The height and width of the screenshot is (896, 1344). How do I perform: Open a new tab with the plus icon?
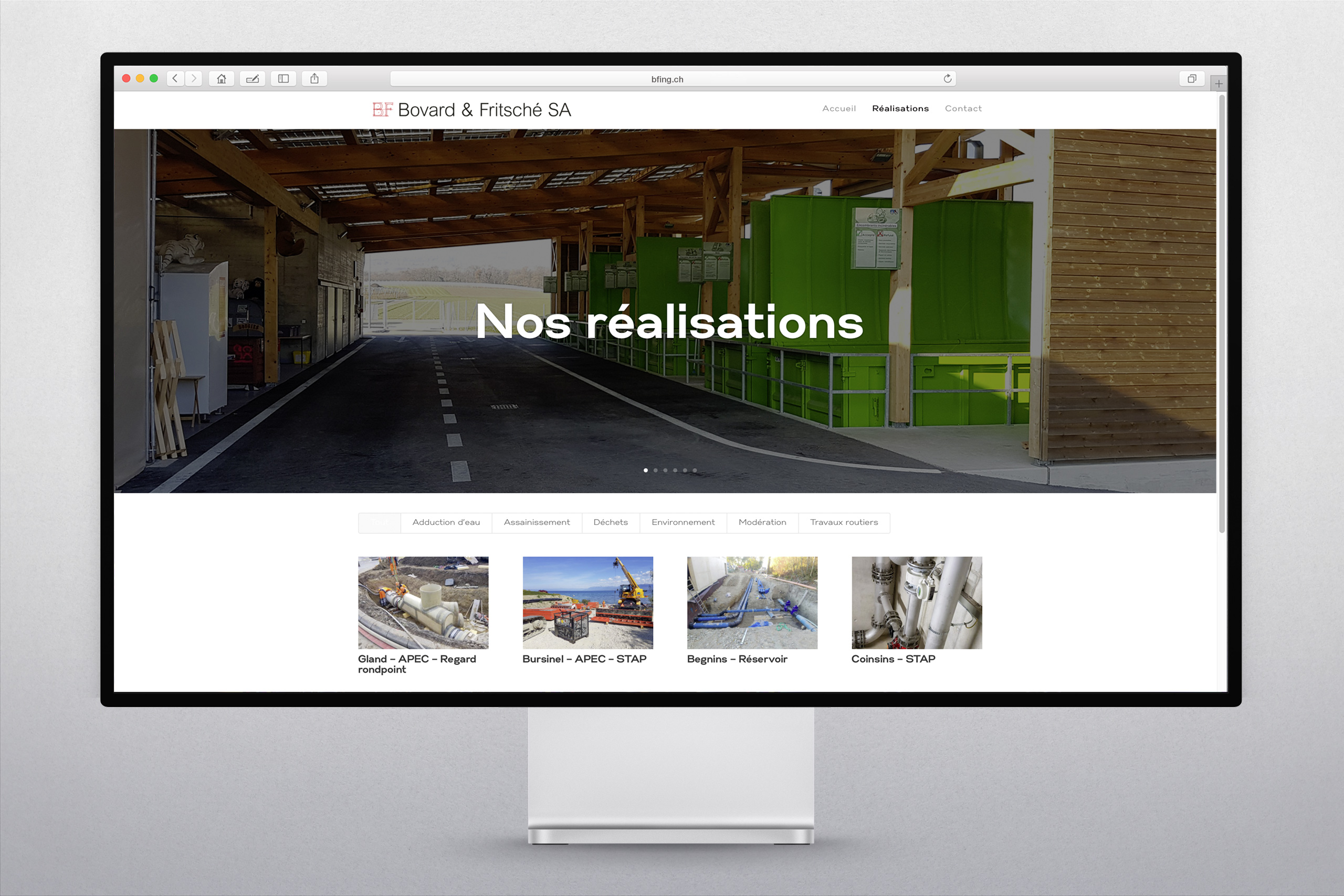(1219, 84)
